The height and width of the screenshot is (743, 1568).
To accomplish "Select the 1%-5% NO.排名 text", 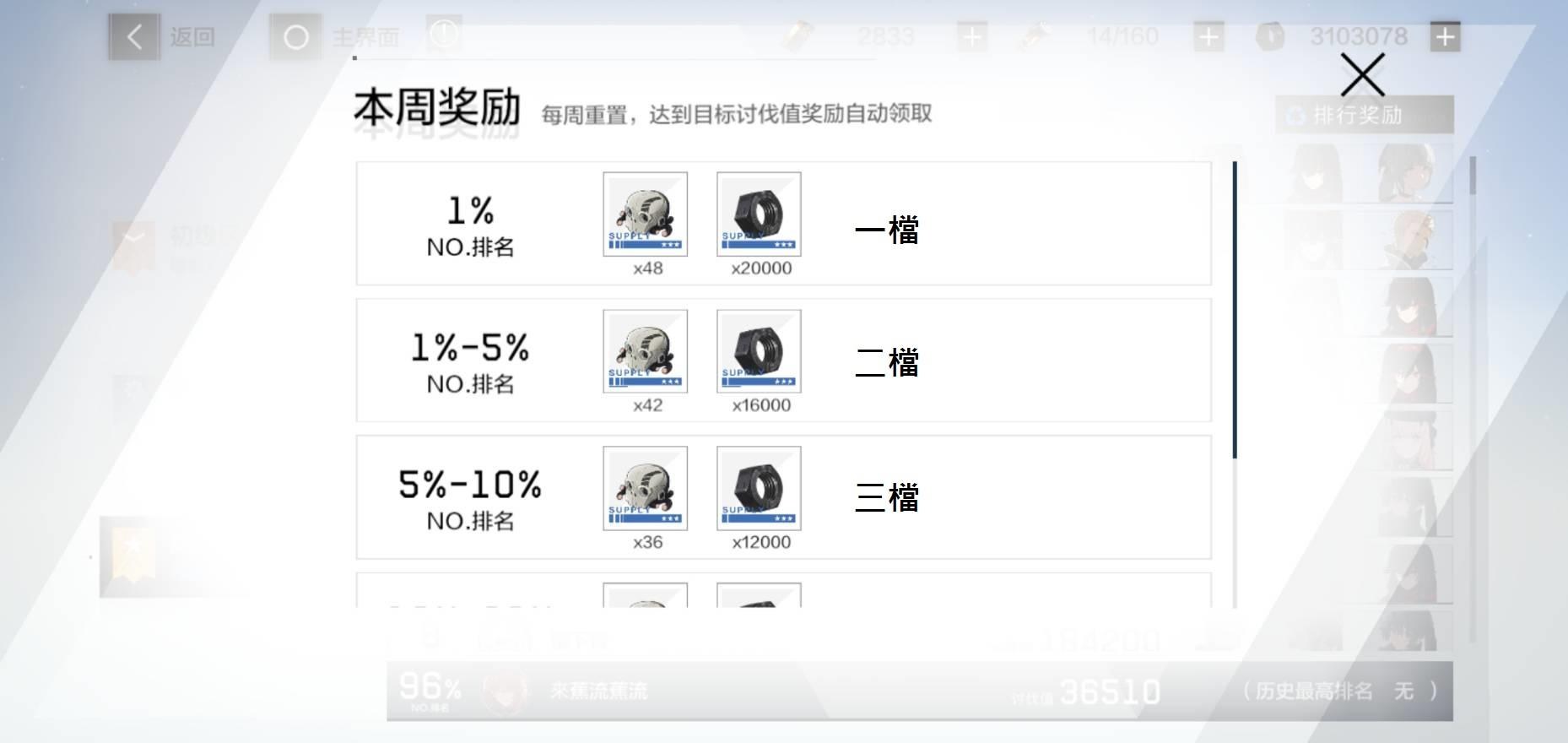I will [x=470, y=362].
